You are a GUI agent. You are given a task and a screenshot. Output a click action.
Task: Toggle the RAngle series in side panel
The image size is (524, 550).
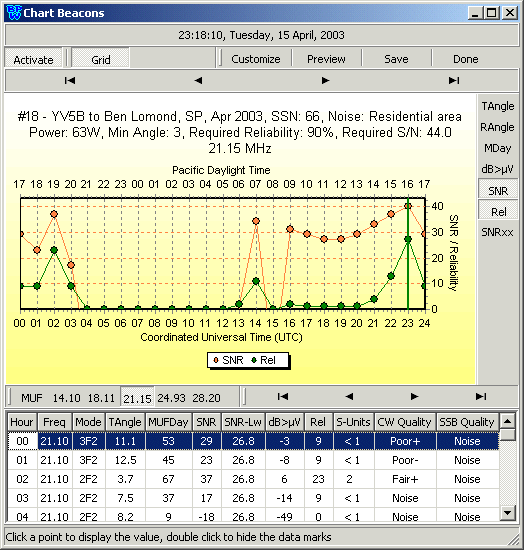[498, 127]
